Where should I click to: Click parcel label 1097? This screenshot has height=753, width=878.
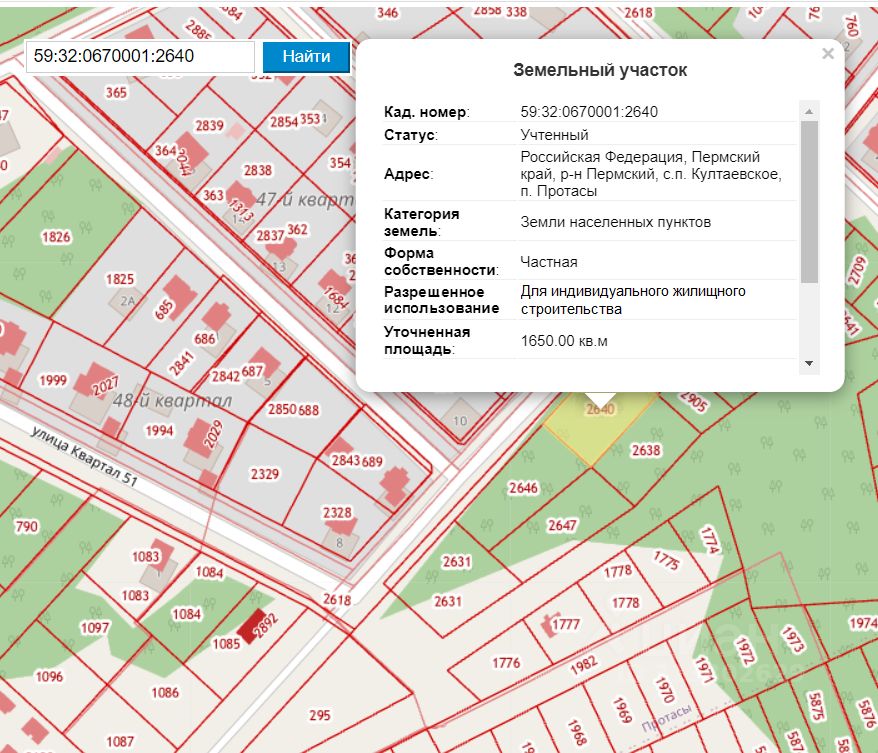[95, 628]
